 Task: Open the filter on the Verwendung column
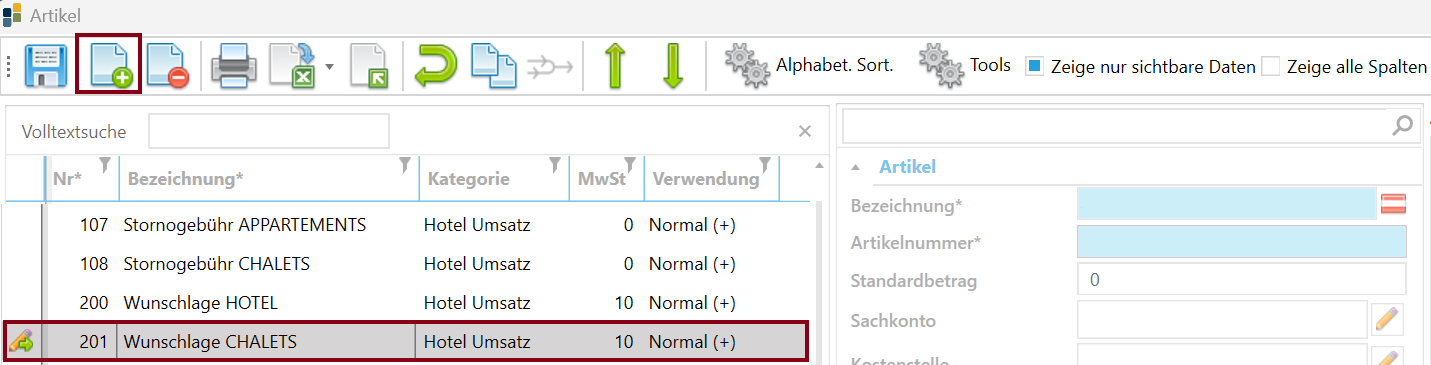click(765, 164)
